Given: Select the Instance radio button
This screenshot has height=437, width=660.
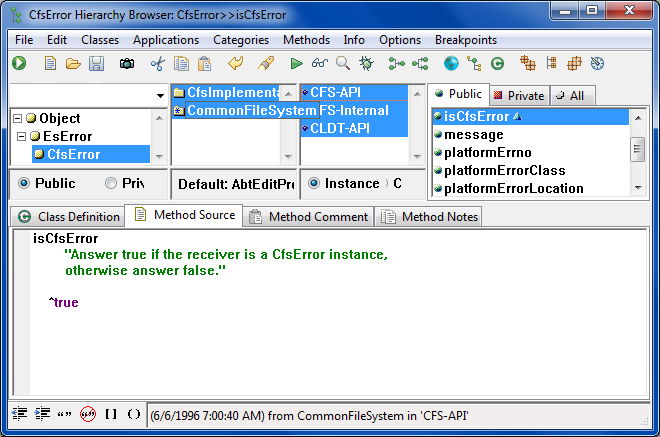Looking at the screenshot, I should tap(315, 184).
